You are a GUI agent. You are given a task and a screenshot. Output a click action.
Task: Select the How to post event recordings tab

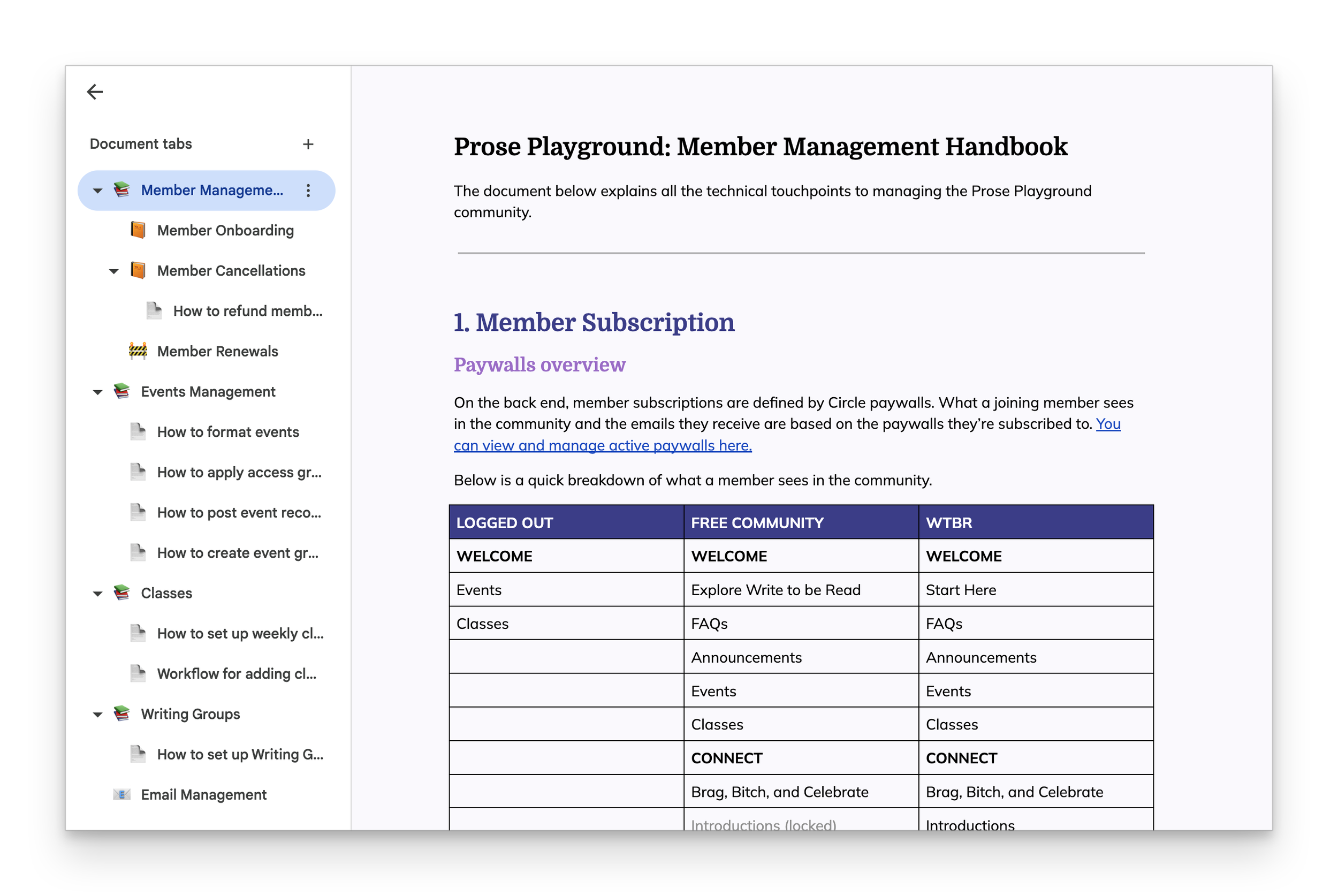pos(239,513)
